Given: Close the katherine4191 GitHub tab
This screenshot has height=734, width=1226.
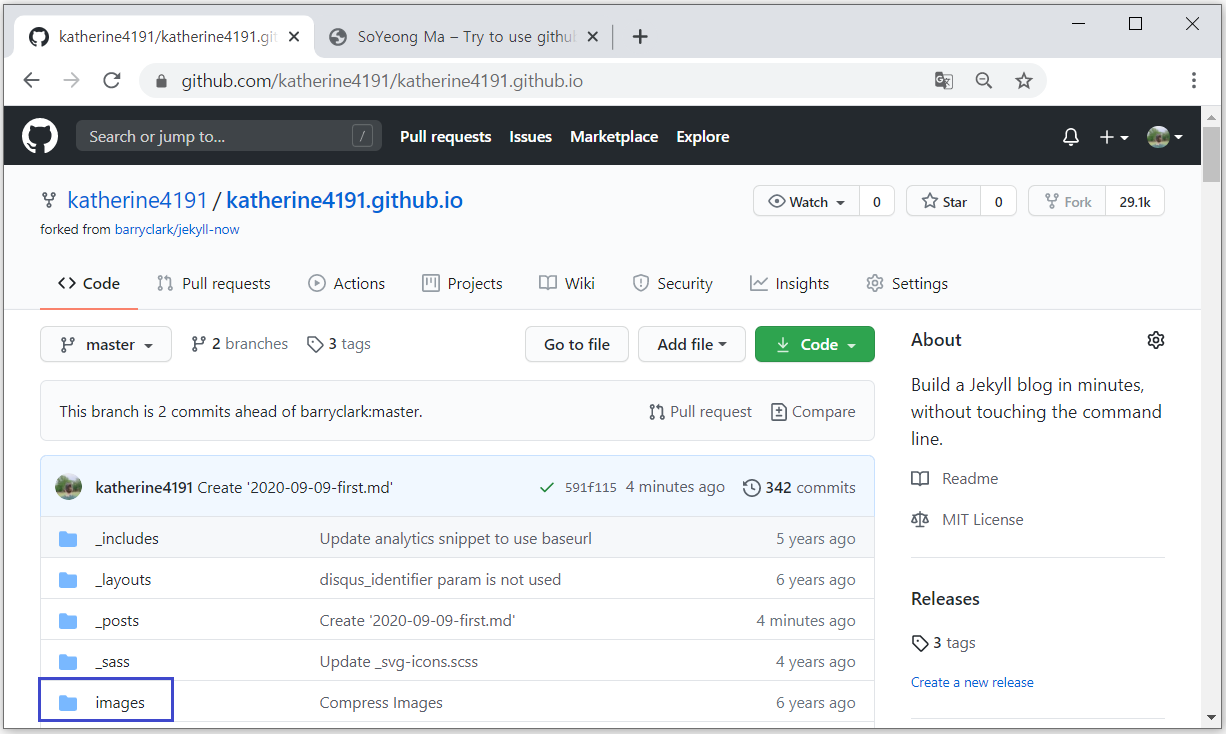Looking at the screenshot, I should (x=292, y=37).
